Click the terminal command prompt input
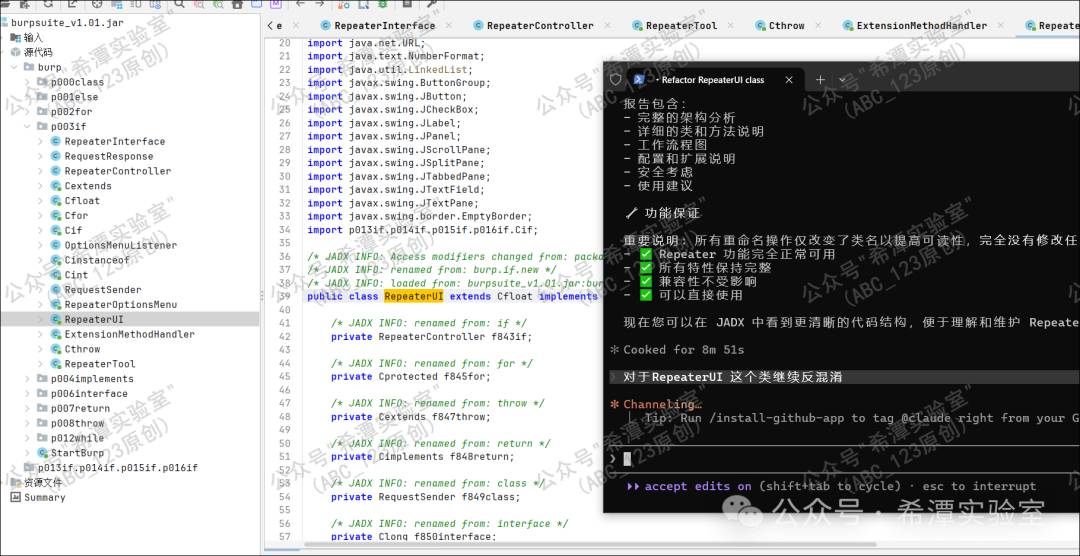 (x=844, y=459)
